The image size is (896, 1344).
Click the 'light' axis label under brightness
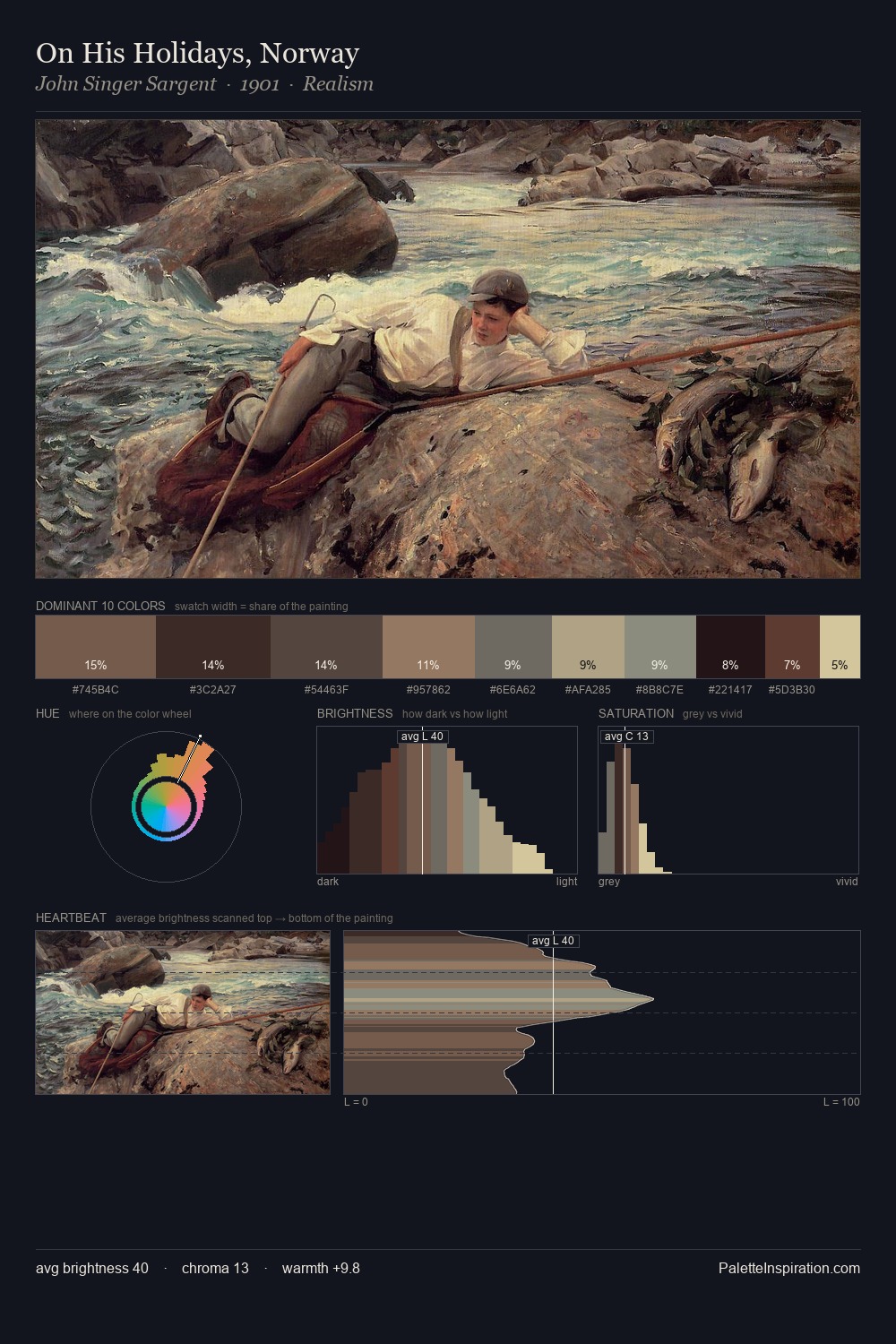(x=566, y=882)
